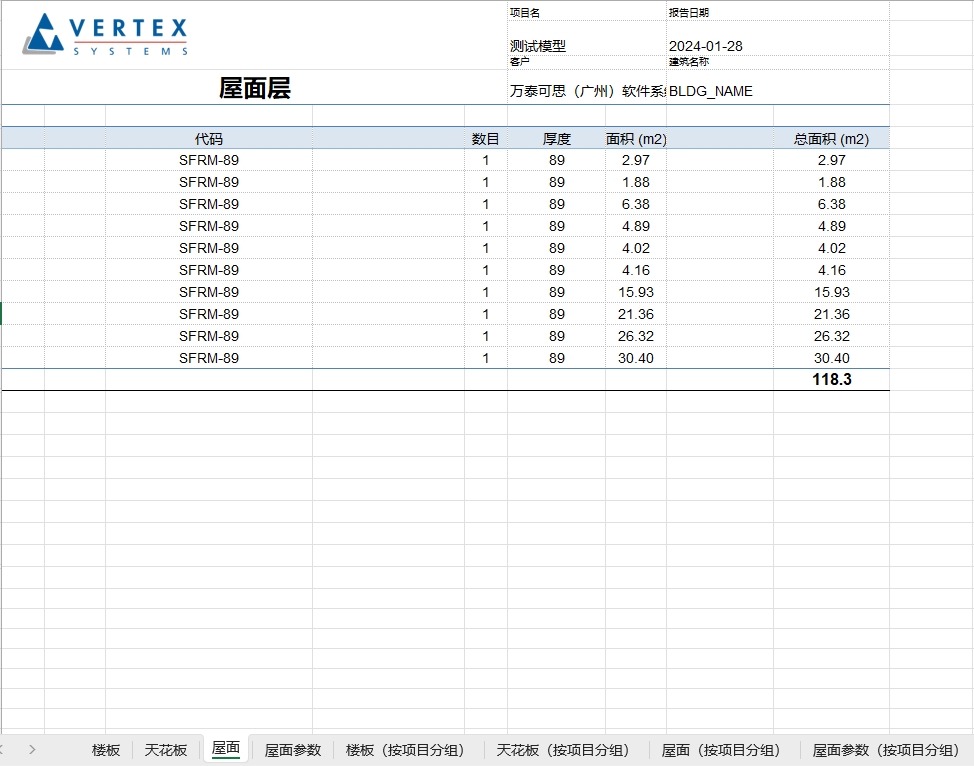Select SFRM-89 code in the 1.88 row

point(209,182)
